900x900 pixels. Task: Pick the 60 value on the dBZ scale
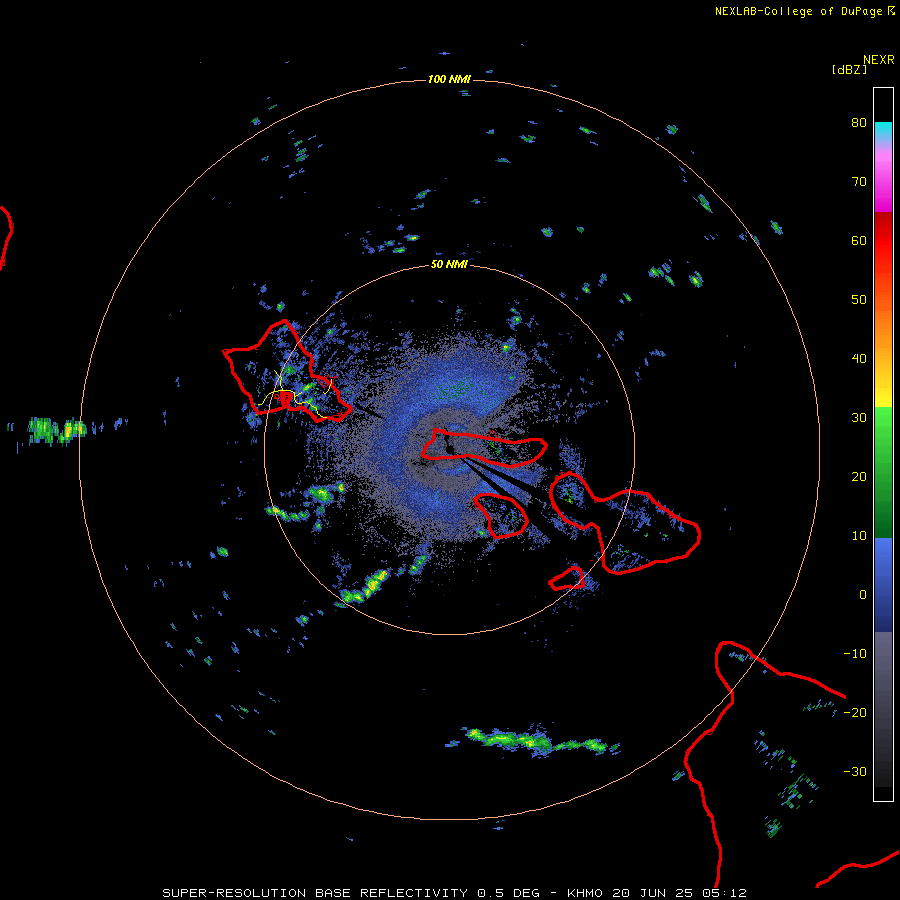click(859, 240)
